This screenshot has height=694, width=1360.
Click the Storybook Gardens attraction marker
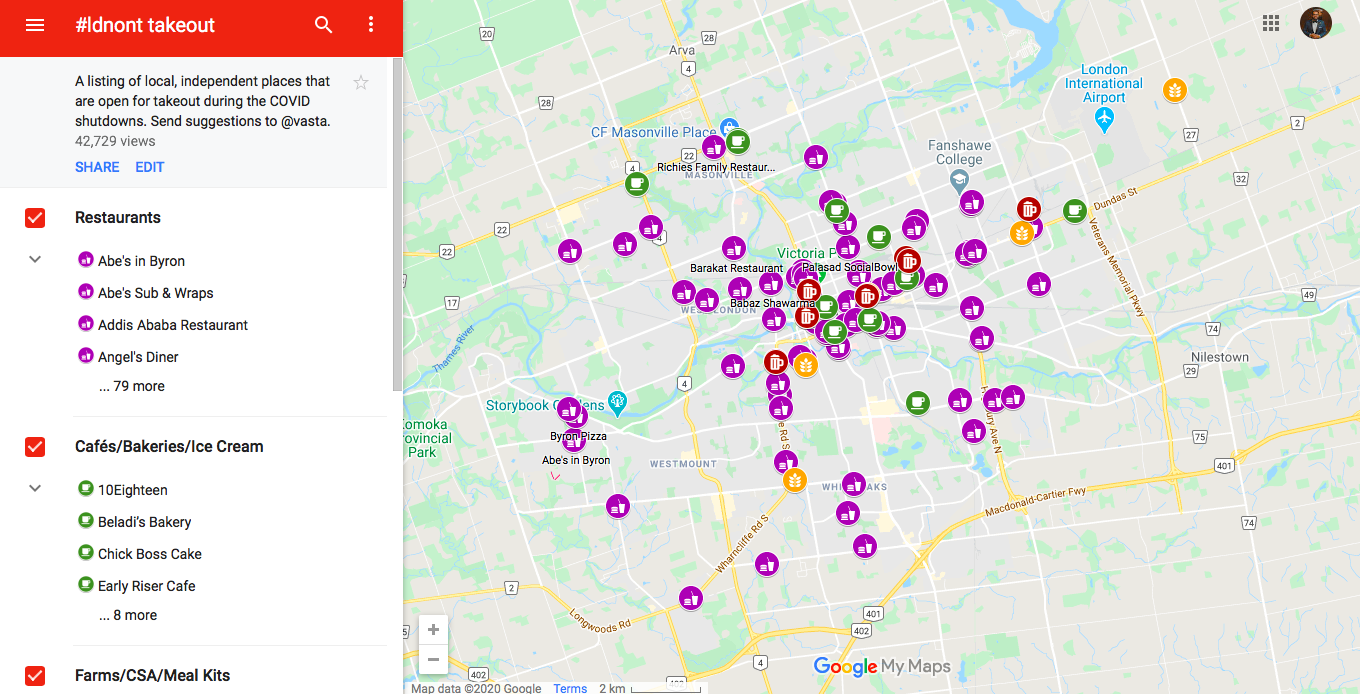tap(617, 403)
